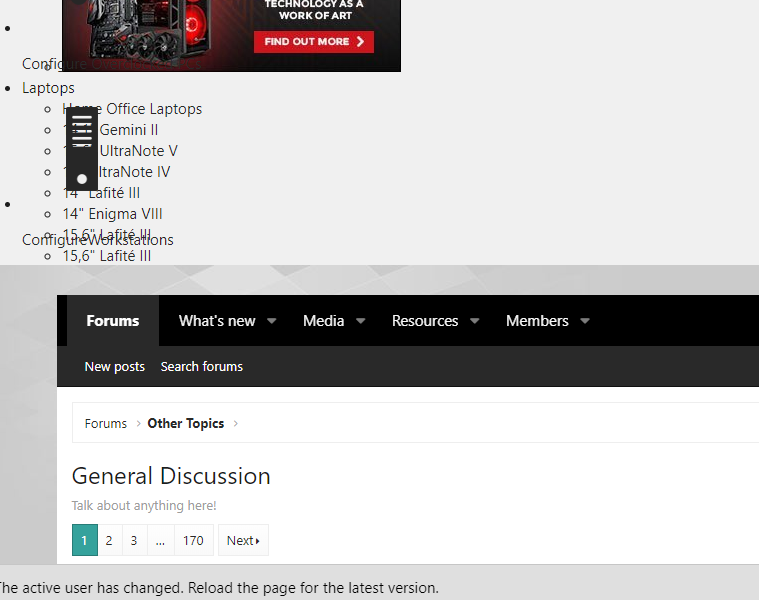Open the Configure Workstations link
Screen dimensions: 759x600
98,240
